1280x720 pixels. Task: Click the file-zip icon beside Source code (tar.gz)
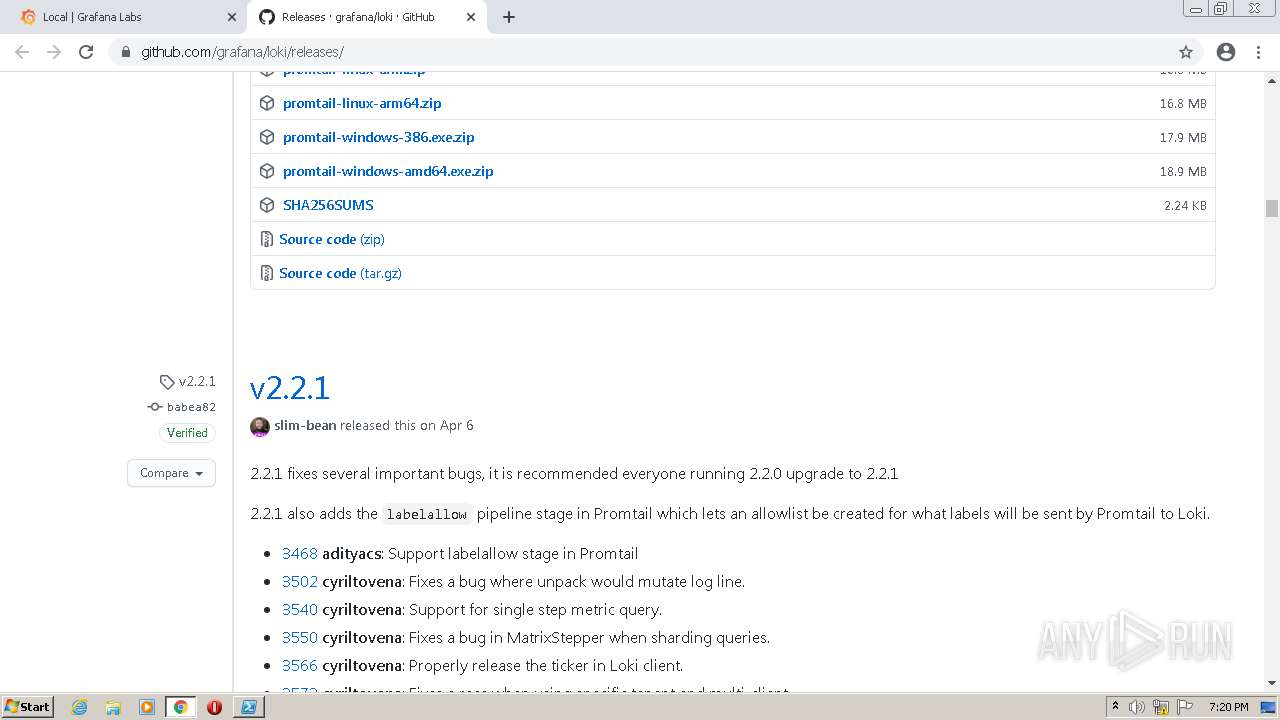click(266, 273)
